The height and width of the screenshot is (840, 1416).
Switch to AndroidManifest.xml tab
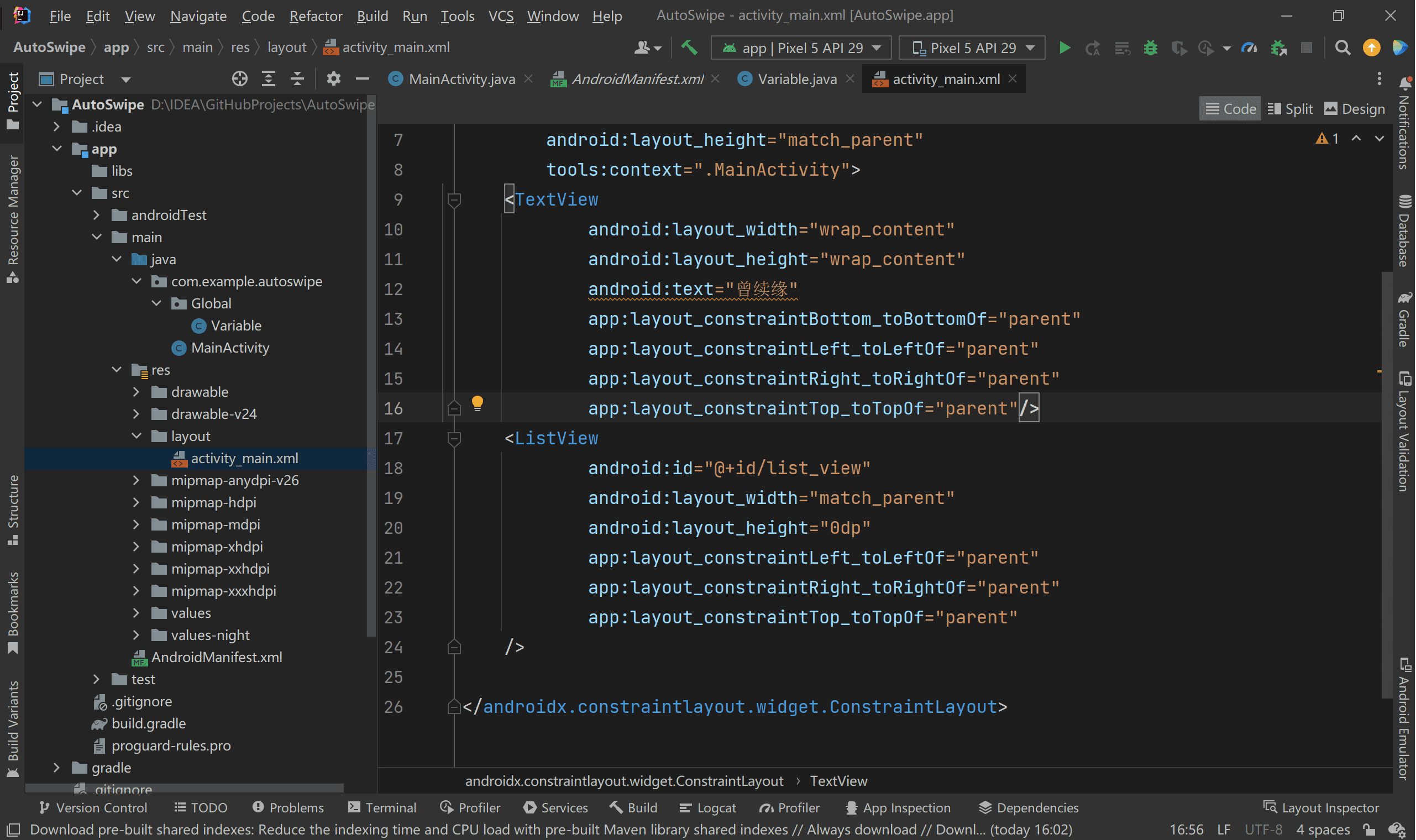[636, 79]
